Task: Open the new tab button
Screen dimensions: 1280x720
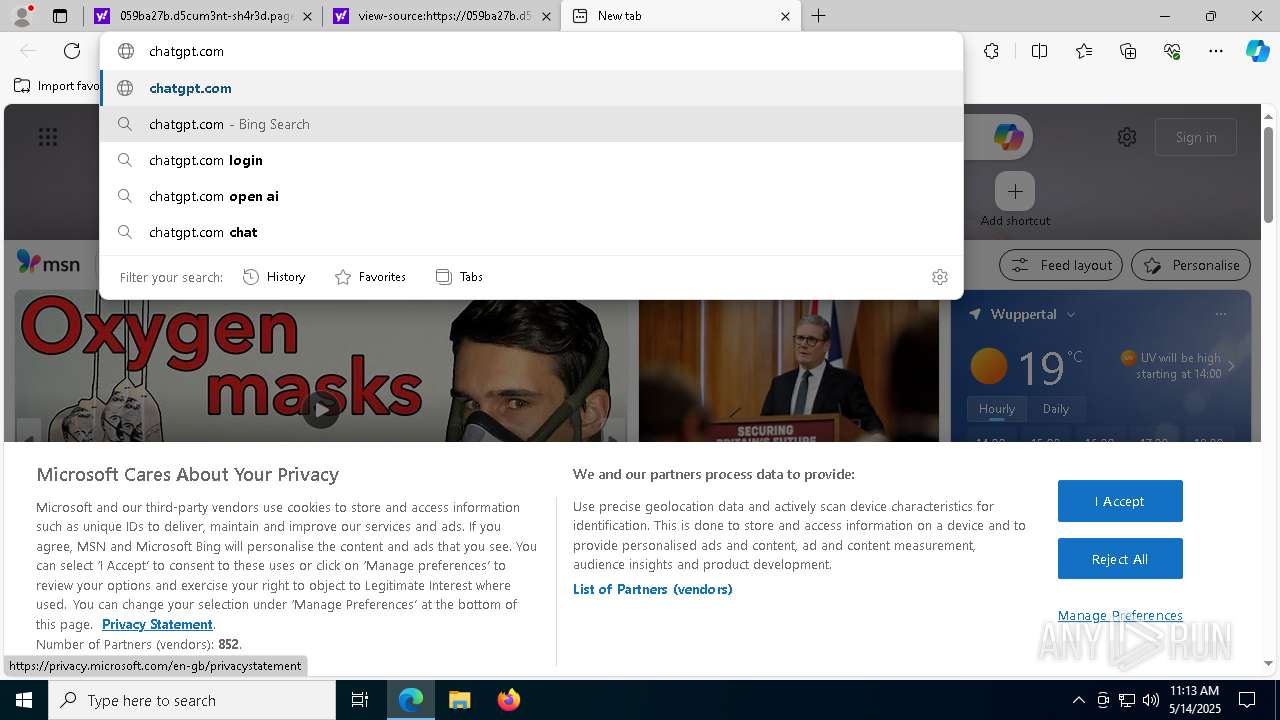Action: 818,16
